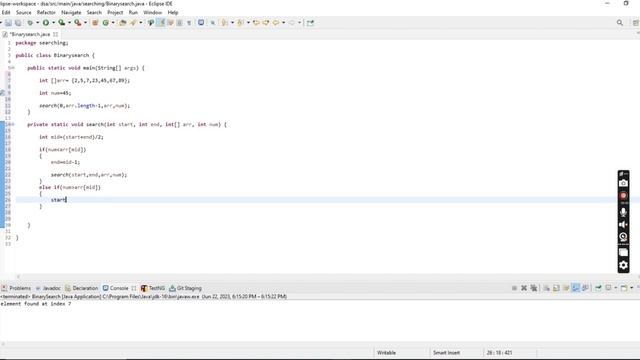Image resolution: width=640 pixels, height=360 pixels.
Task: Click the Forward navigation arrow icon
Action: (292, 23)
